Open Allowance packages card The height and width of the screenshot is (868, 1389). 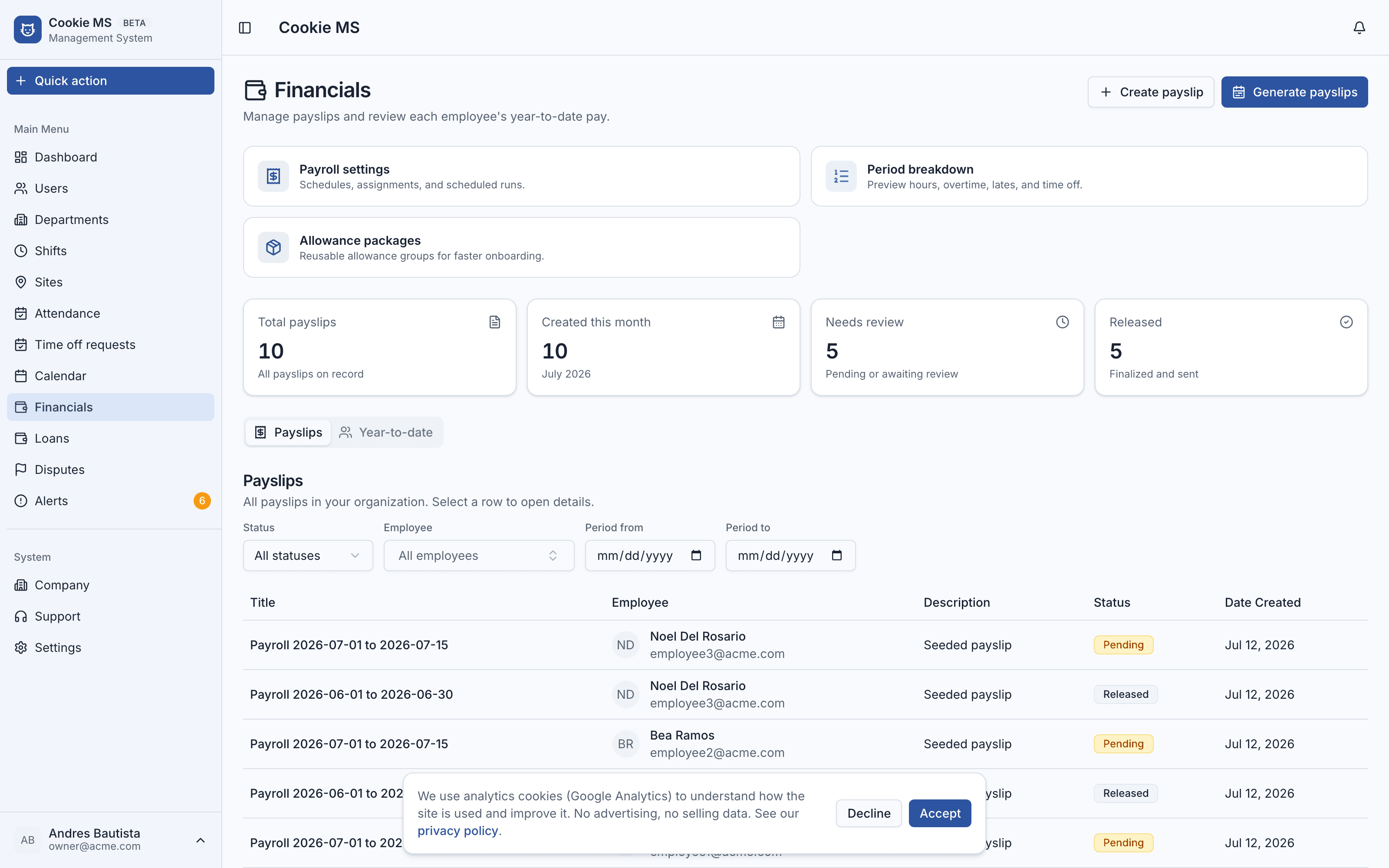(x=521, y=247)
